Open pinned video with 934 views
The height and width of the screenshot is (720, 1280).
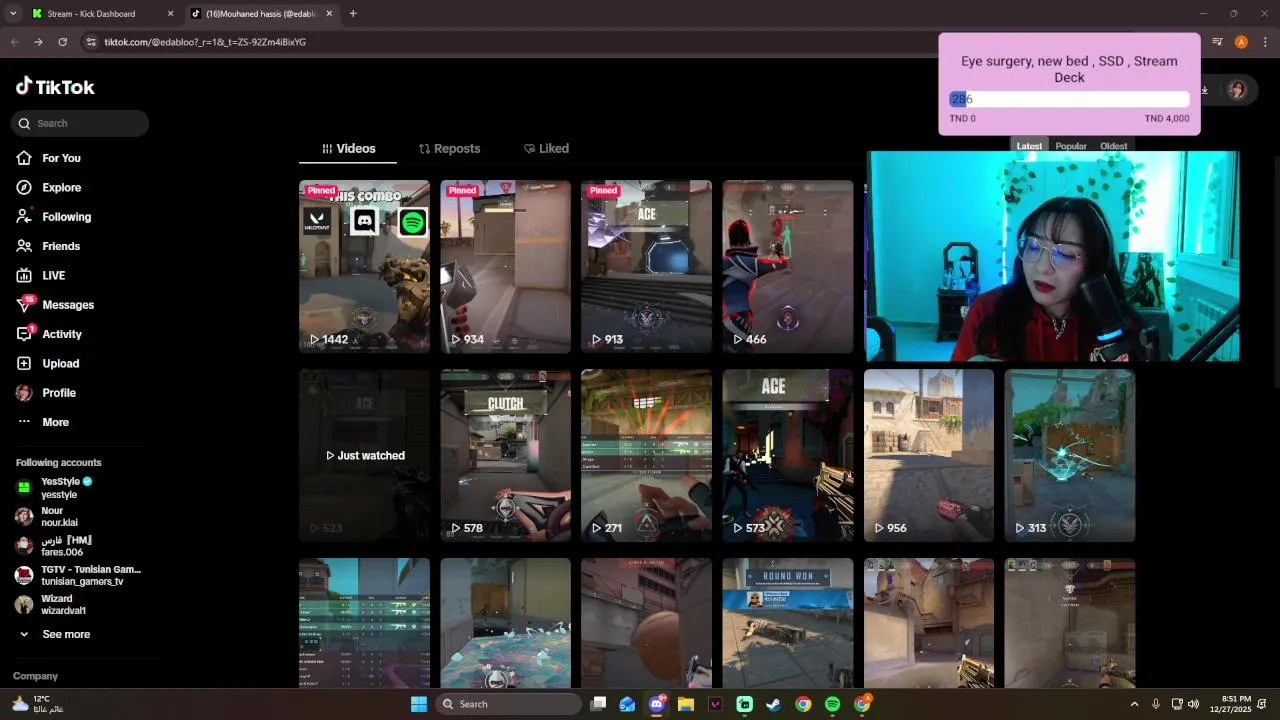coord(505,266)
